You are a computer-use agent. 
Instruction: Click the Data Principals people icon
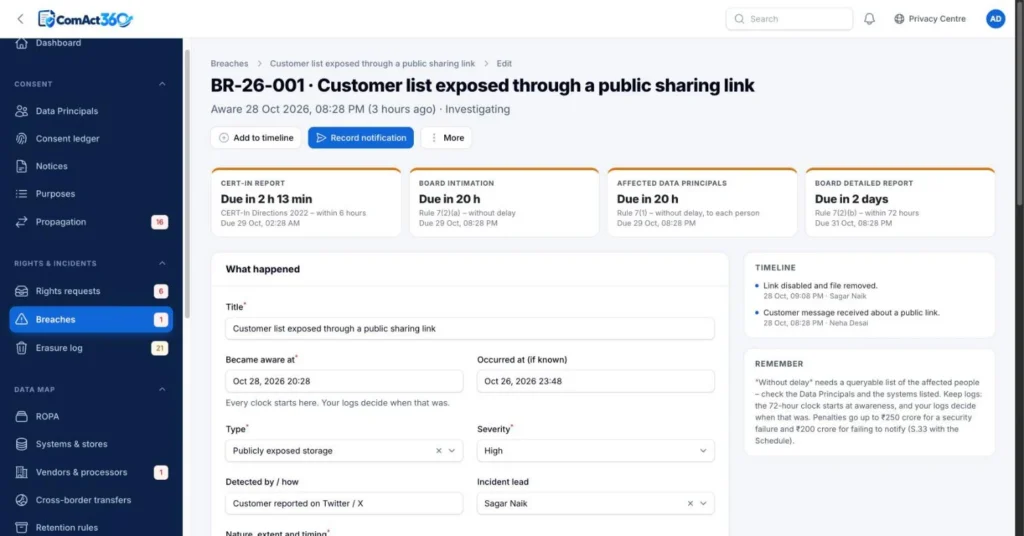point(22,111)
